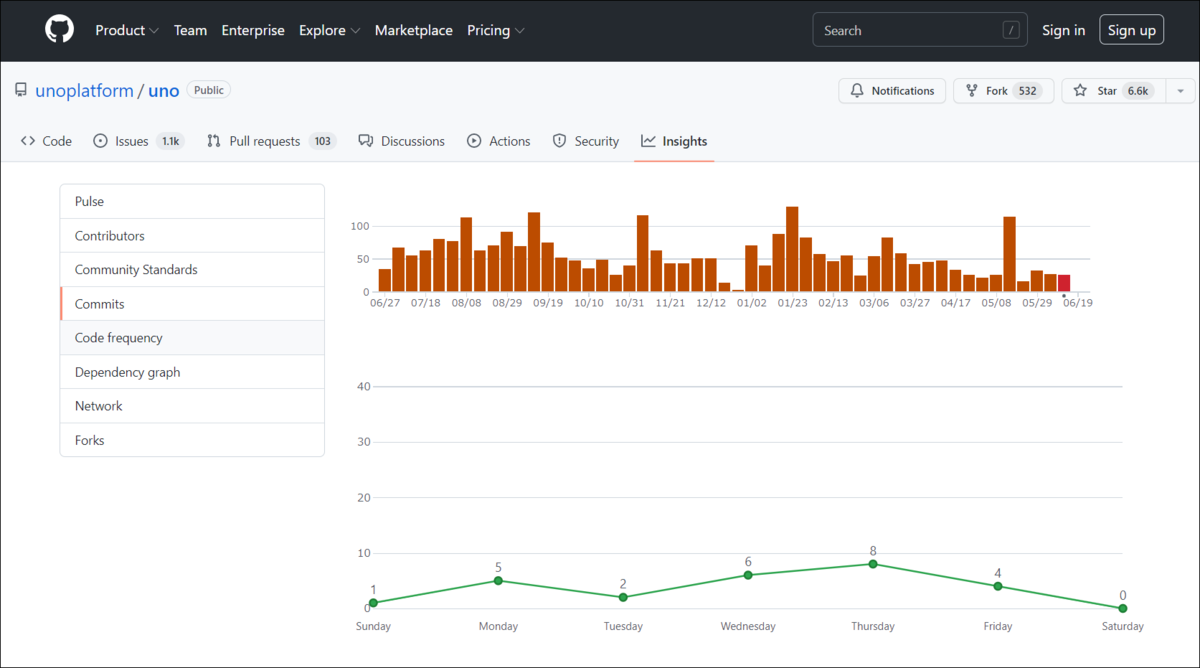Open the unoplatform owner link
This screenshot has height=668, width=1200.
[84, 90]
